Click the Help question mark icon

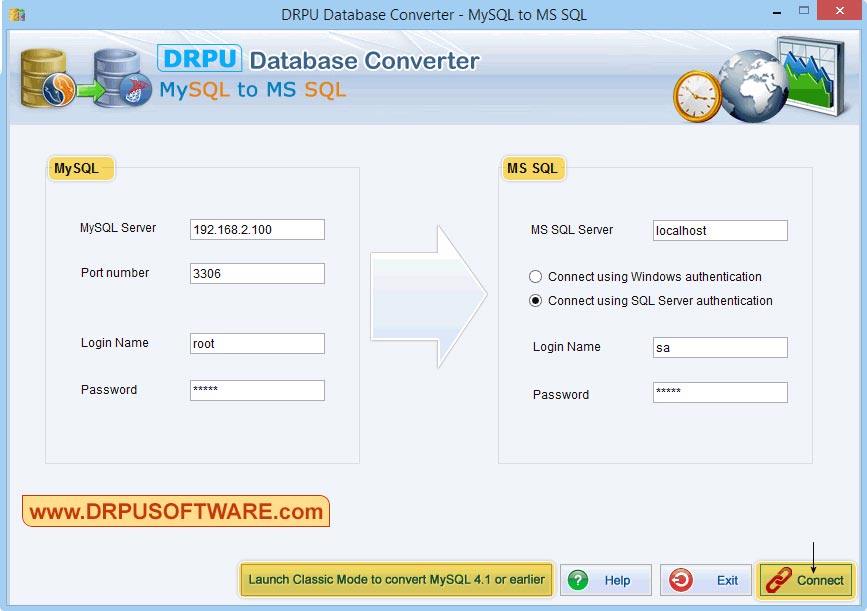(x=578, y=580)
